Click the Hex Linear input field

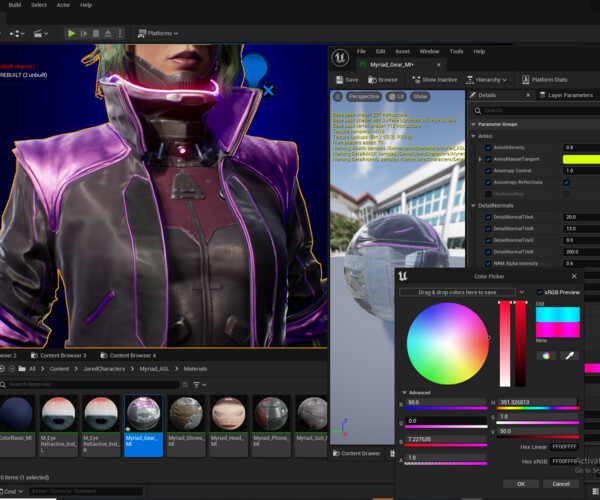(x=564, y=447)
